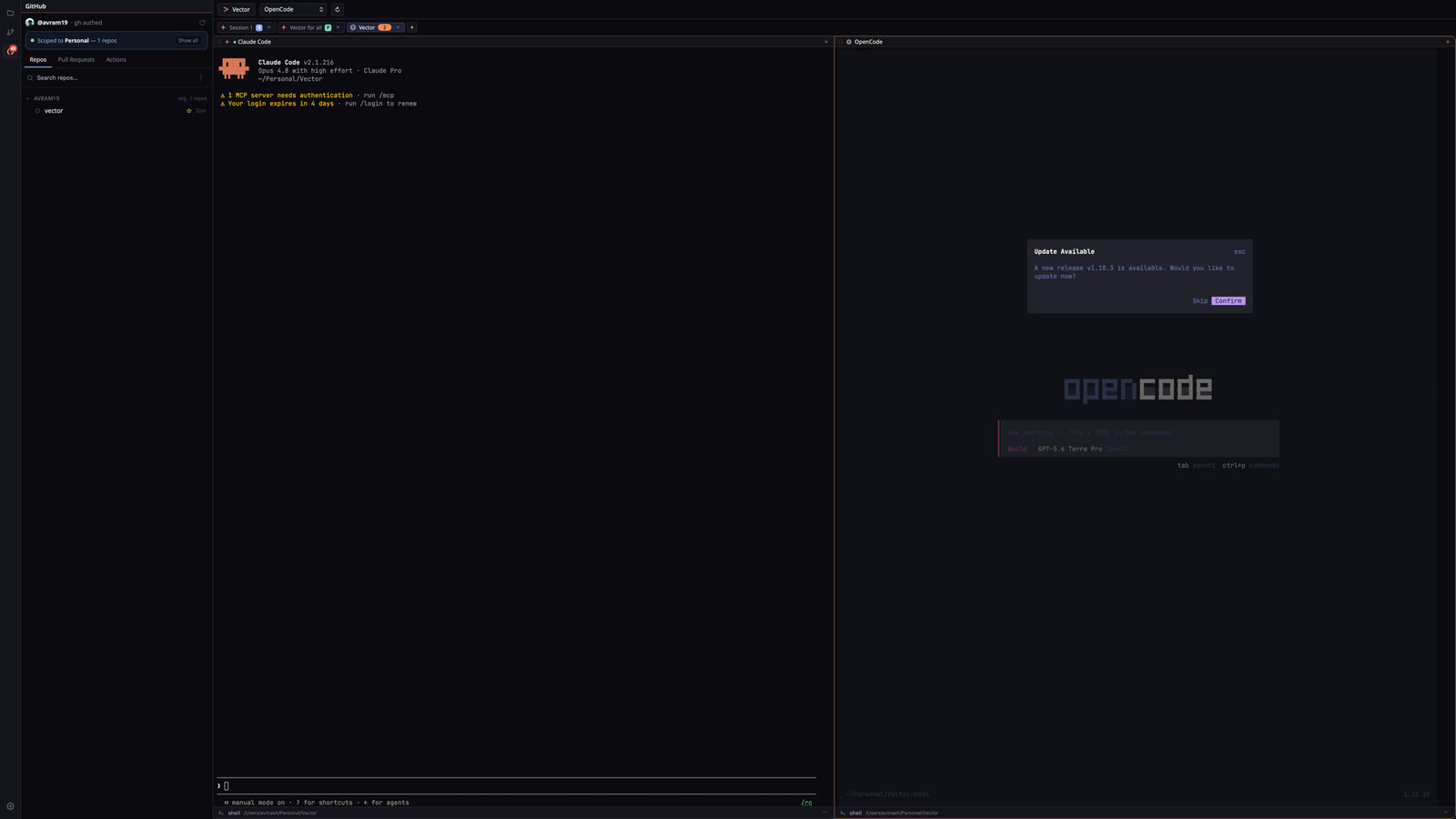Collapse the AVRAM19 org group
Screen dimensions: 1456x819
28,98
